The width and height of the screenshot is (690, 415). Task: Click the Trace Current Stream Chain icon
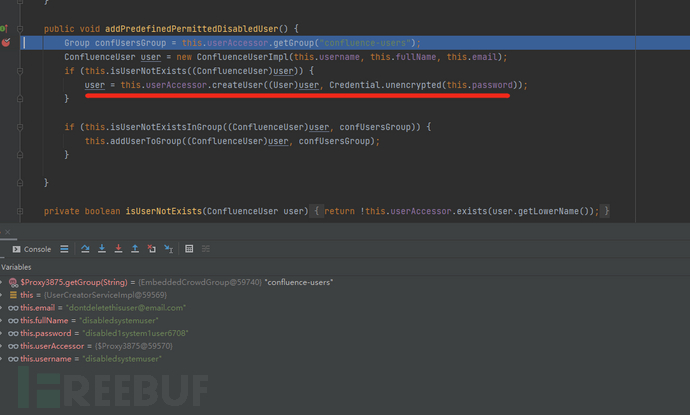click(x=206, y=249)
